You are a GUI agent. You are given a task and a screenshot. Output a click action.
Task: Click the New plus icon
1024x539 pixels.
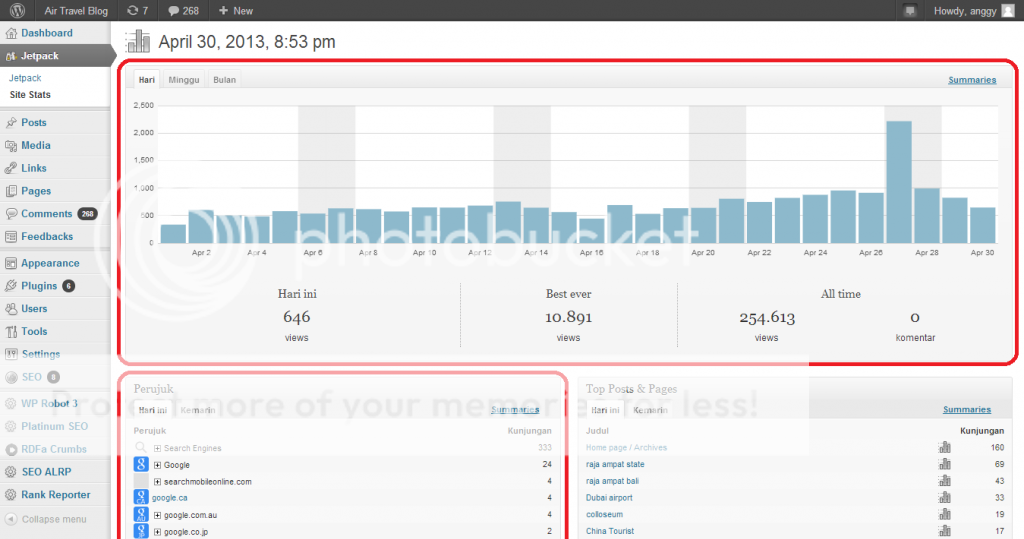(223, 10)
